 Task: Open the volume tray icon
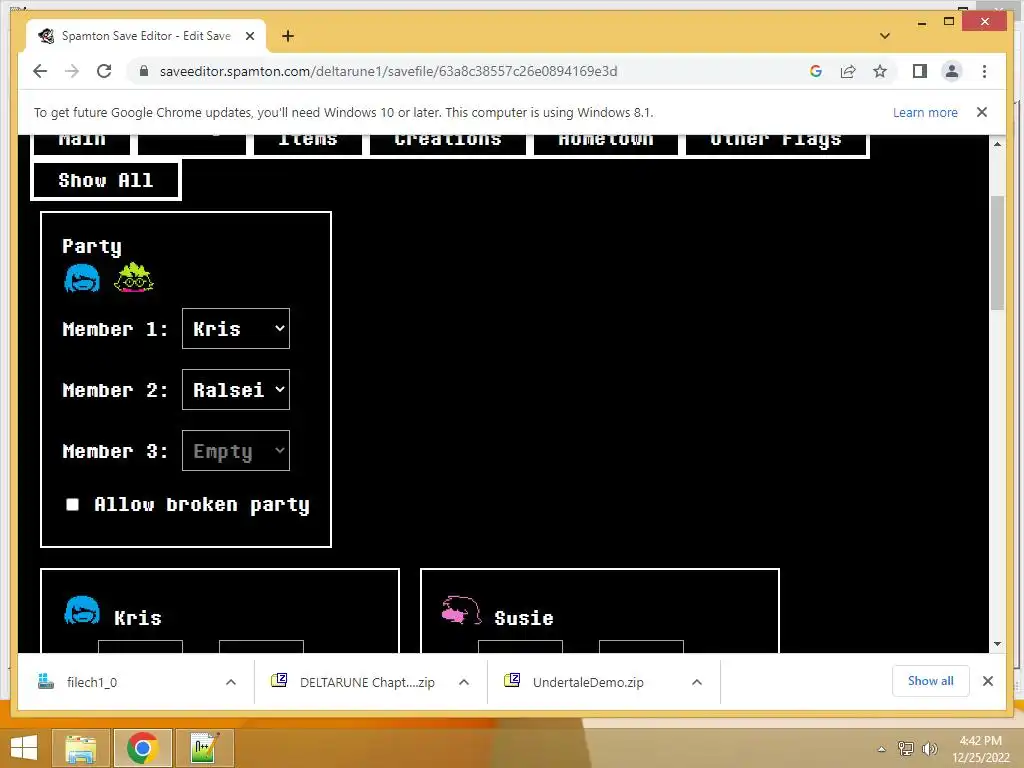(929, 748)
